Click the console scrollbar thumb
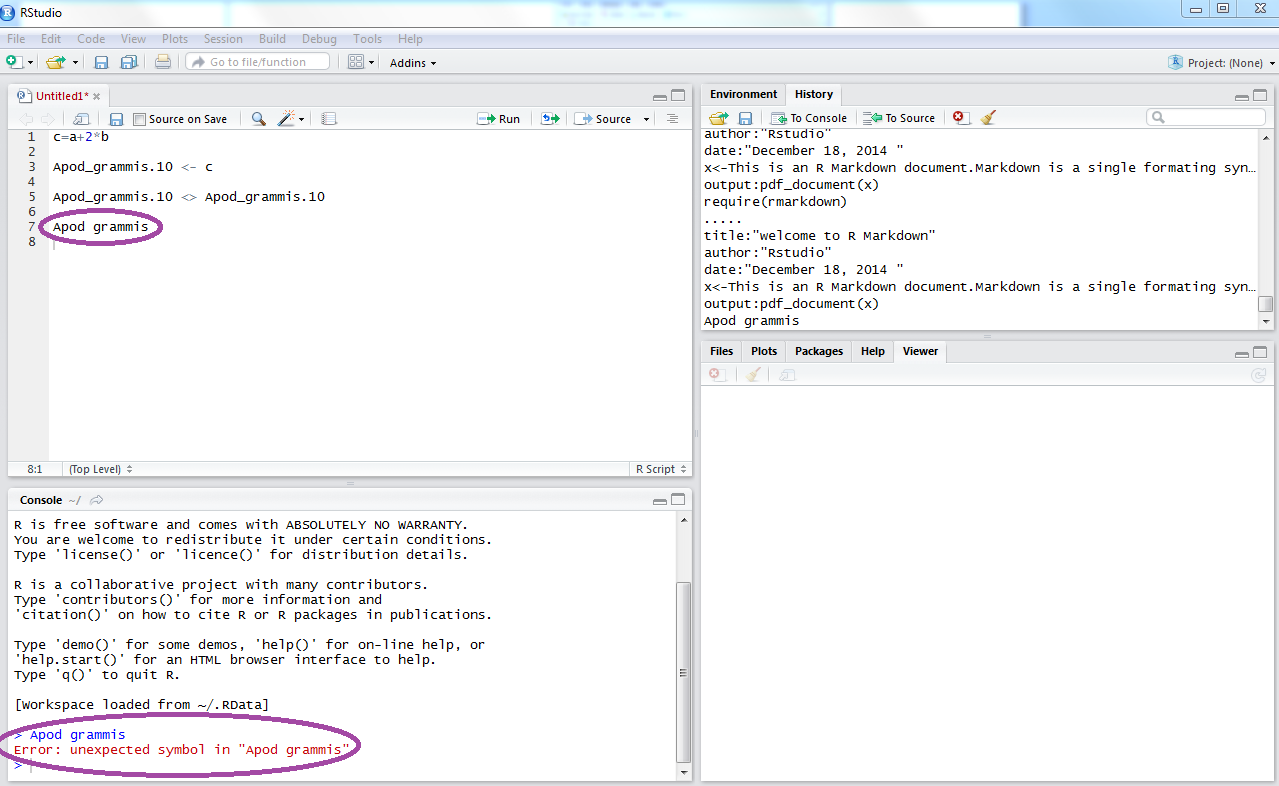Screen dimensions: 1279x786 click(684, 672)
